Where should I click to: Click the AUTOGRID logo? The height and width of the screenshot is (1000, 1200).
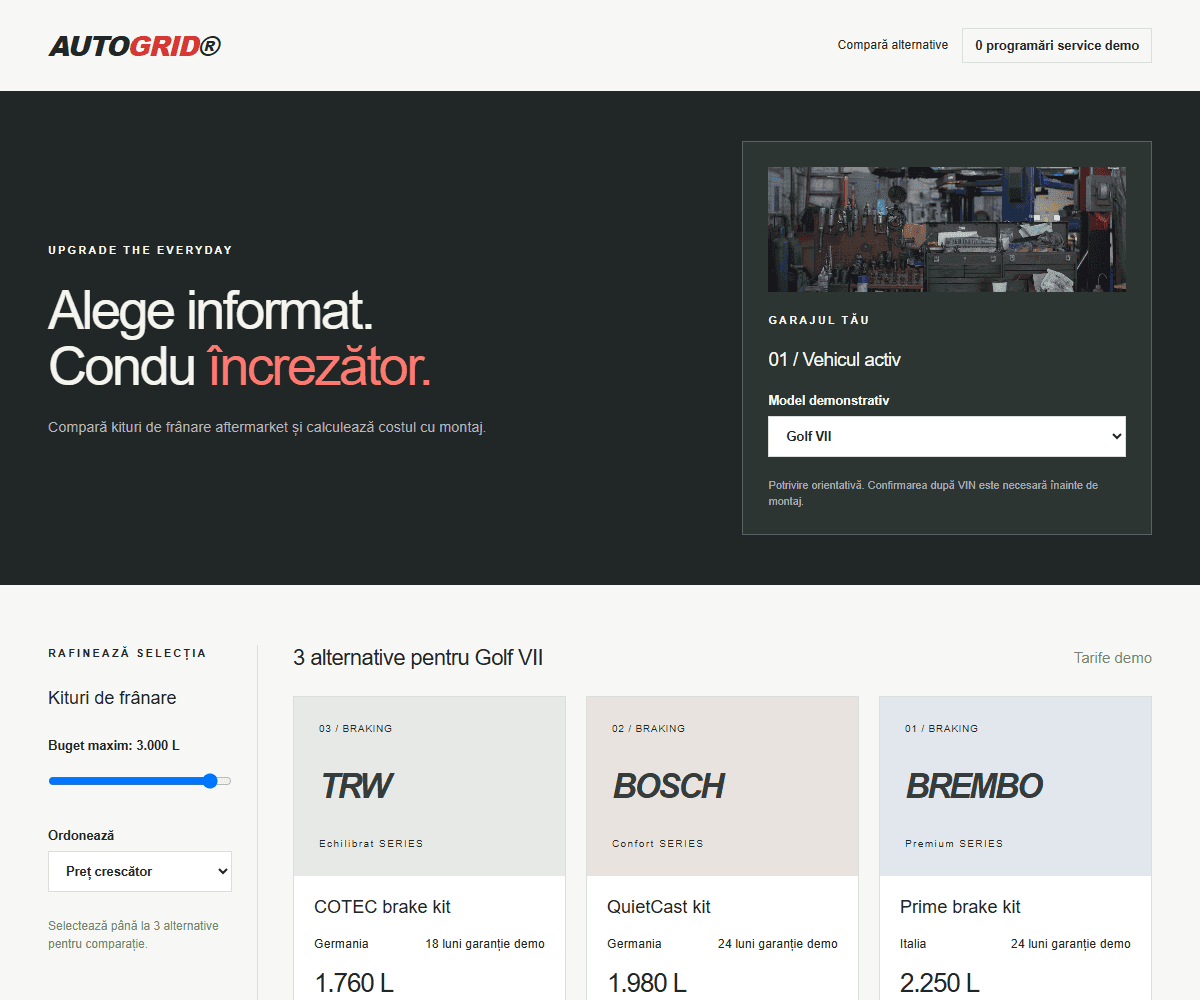[135, 46]
